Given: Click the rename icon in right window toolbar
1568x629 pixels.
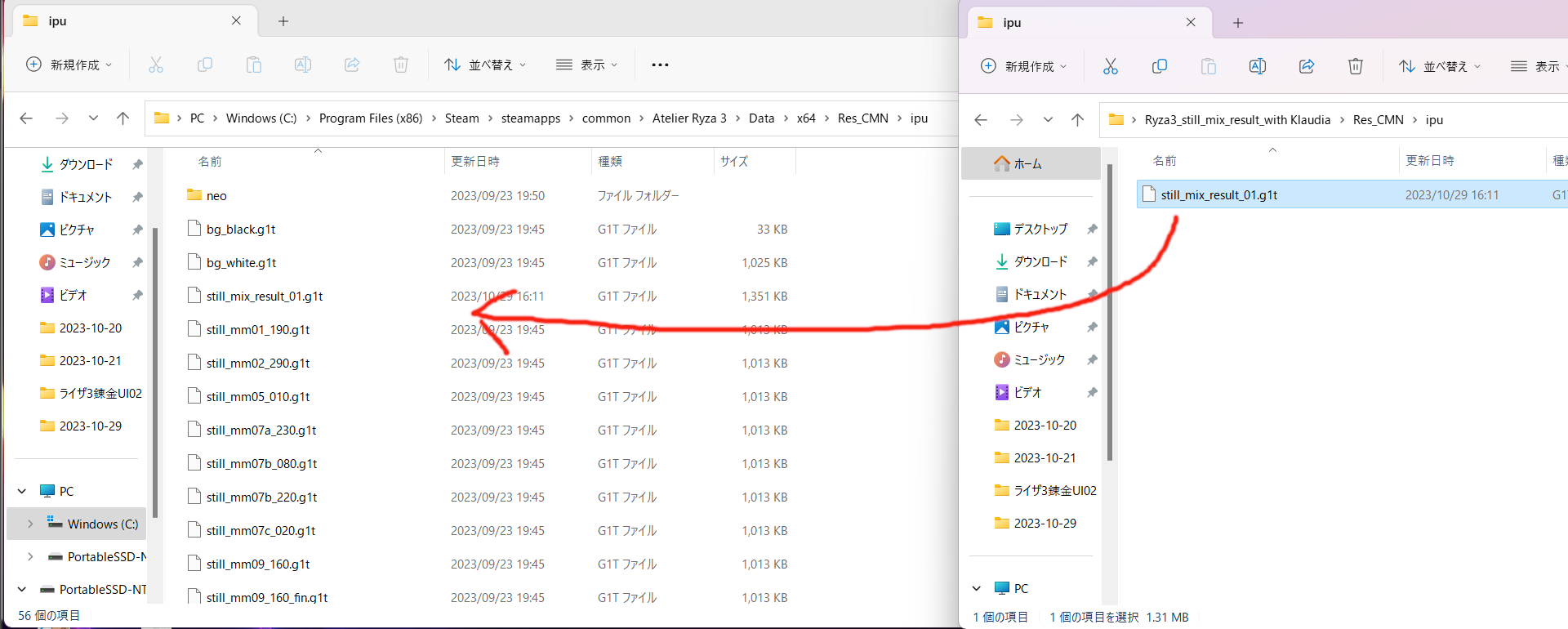Looking at the screenshot, I should click(1258, 66).
